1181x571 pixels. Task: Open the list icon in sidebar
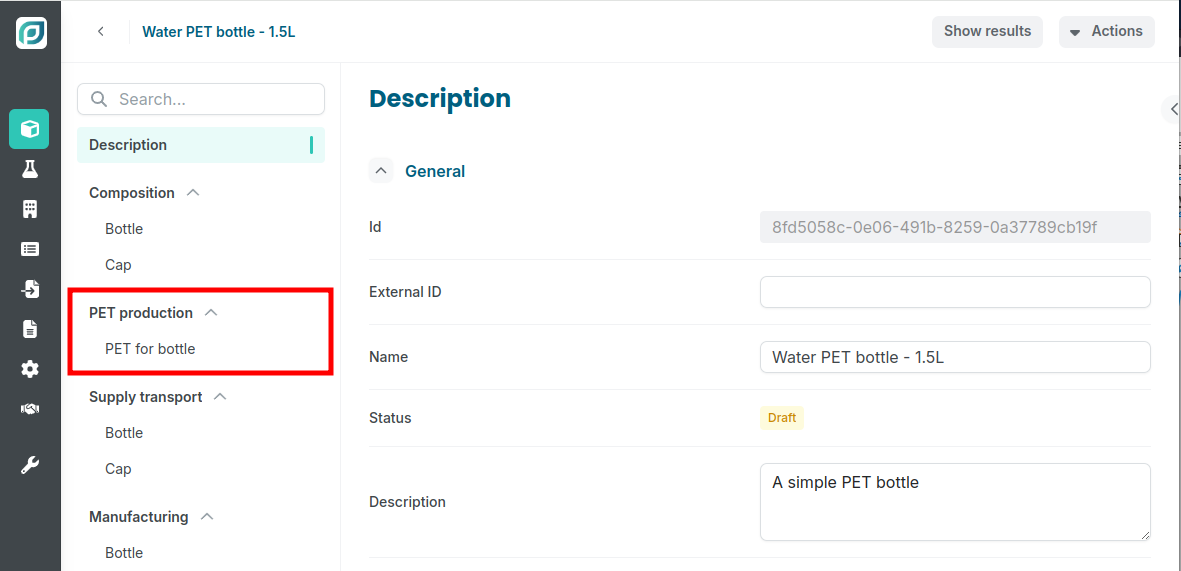[29, 249]
